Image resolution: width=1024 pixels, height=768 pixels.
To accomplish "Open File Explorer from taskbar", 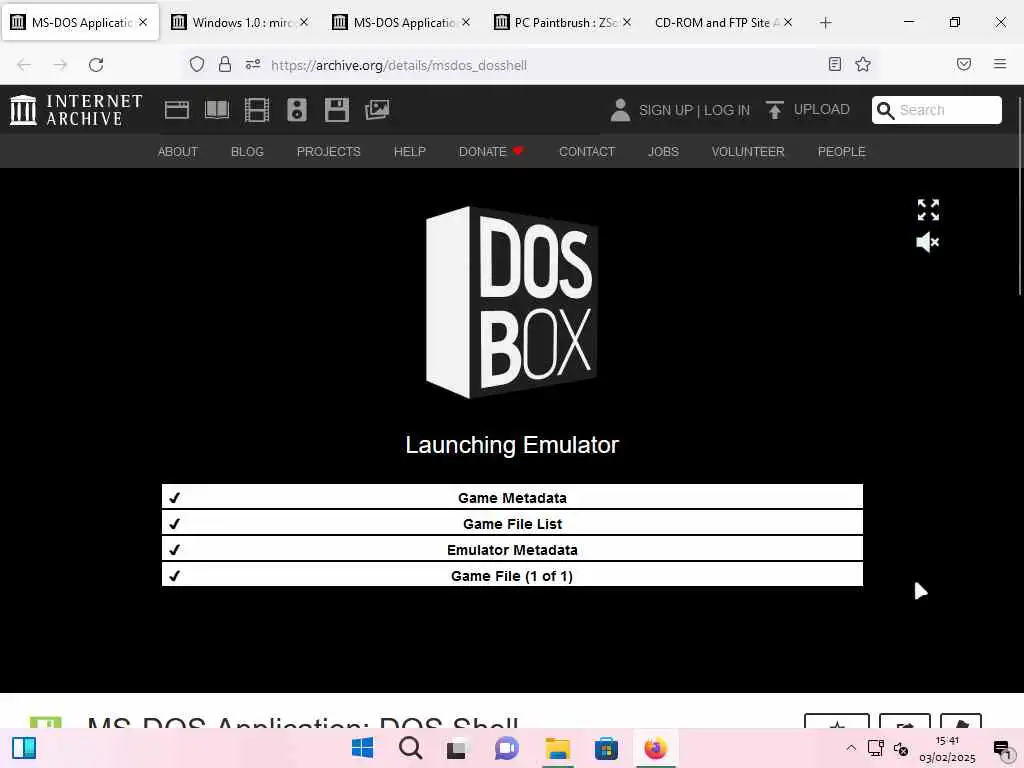I will pos(558,748).
